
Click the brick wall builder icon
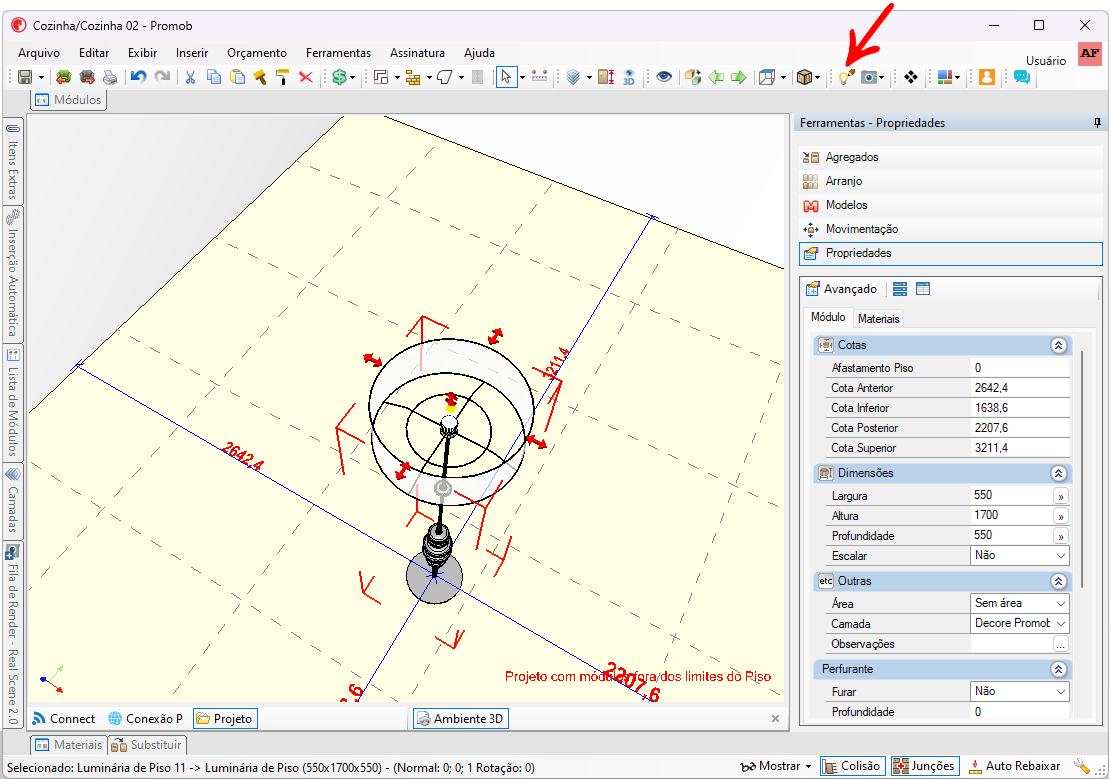tap(413, 77)
